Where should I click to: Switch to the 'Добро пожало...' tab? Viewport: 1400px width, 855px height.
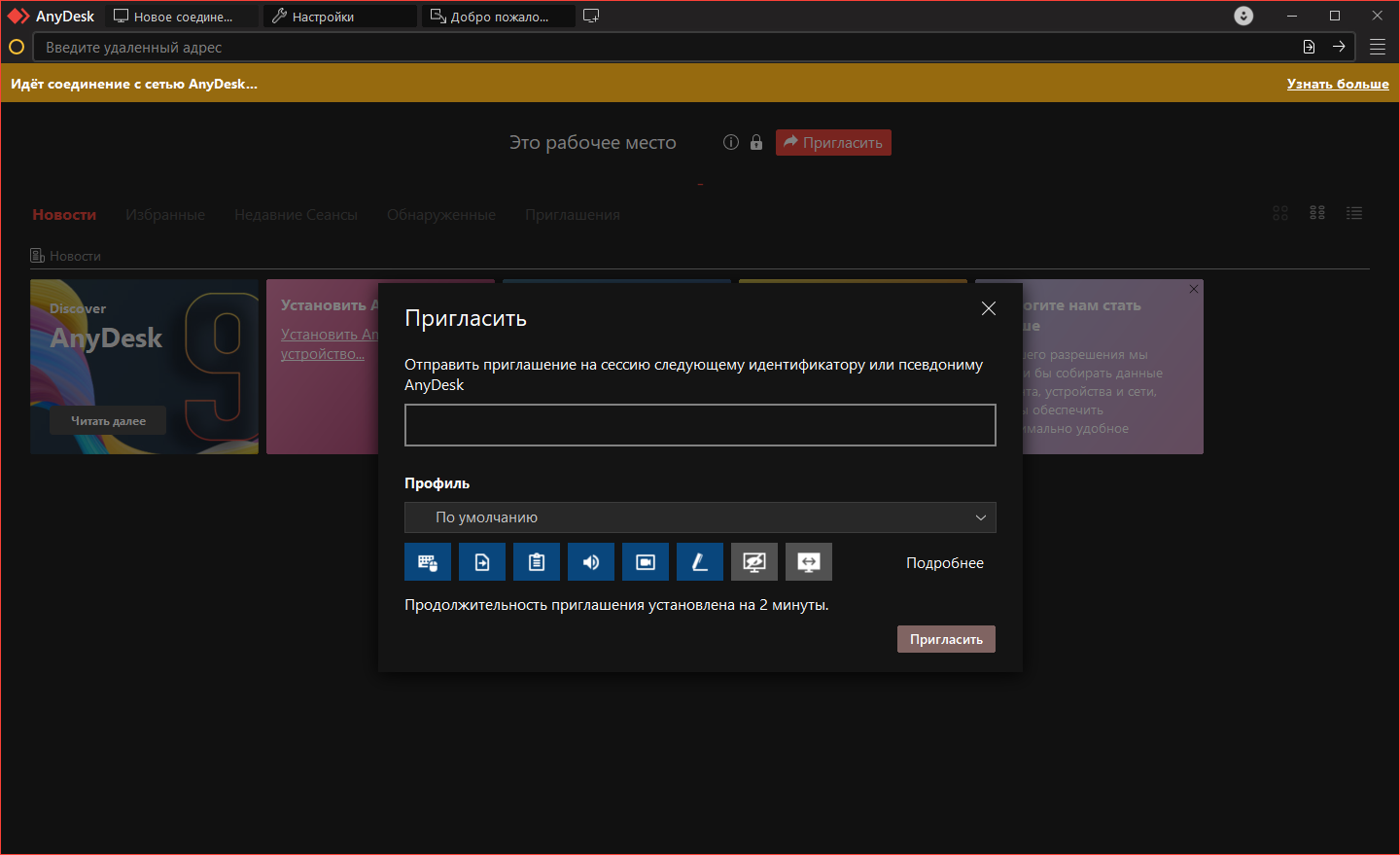(499, 17)
